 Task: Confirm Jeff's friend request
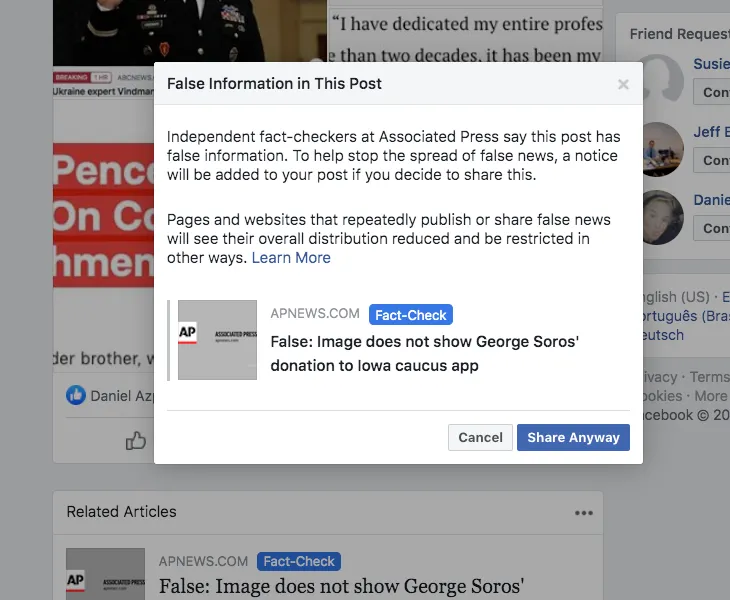pos(712,160)
